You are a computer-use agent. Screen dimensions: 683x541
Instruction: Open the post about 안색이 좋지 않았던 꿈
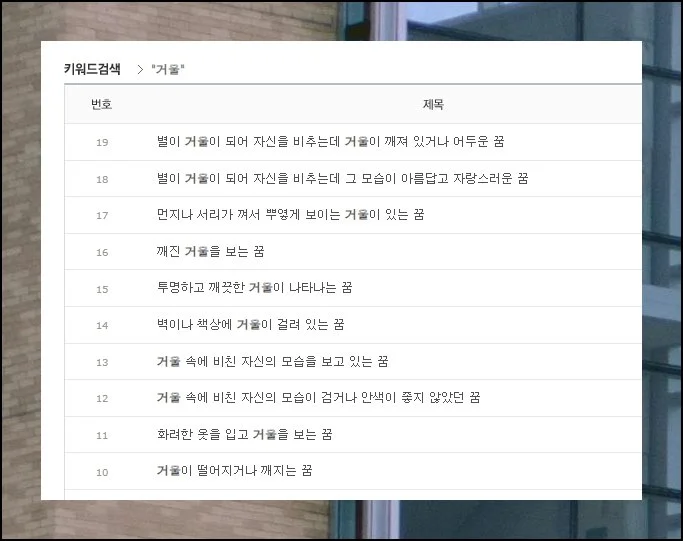318,398
